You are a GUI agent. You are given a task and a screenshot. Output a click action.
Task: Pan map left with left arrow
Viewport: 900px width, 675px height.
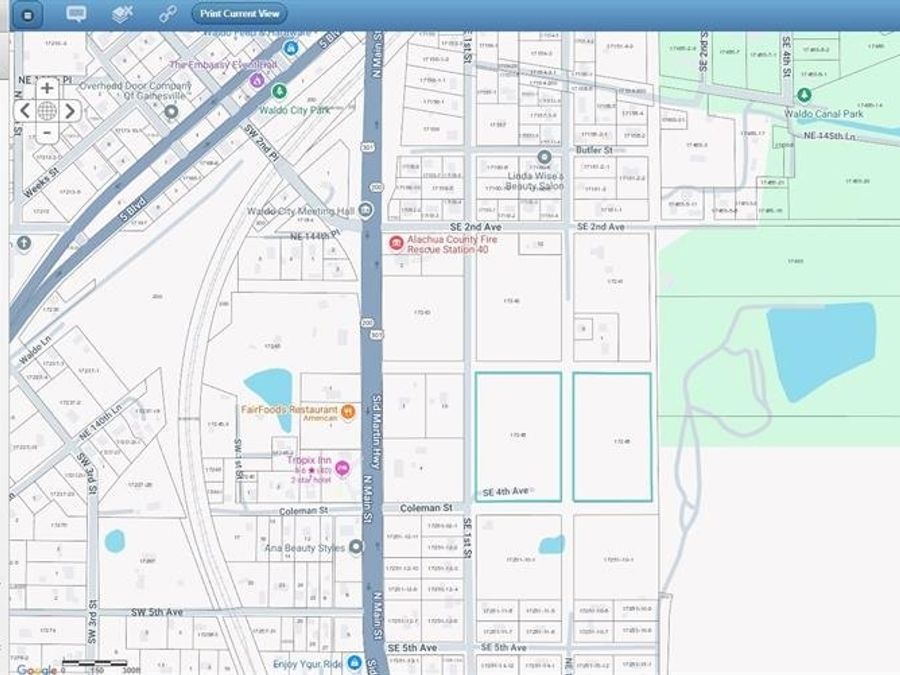tap(24, 110)
